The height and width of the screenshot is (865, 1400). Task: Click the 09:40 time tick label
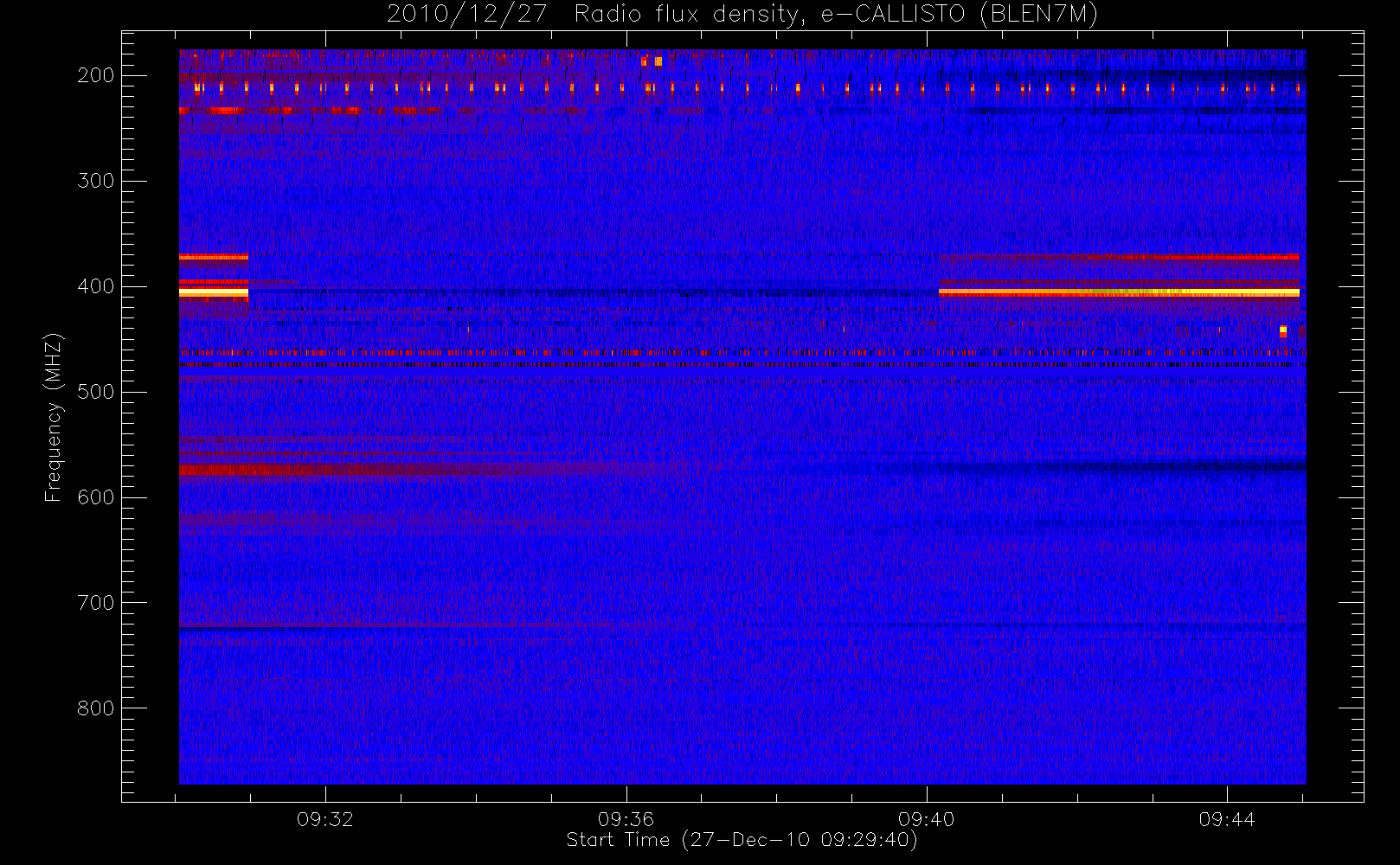[926, 819]
